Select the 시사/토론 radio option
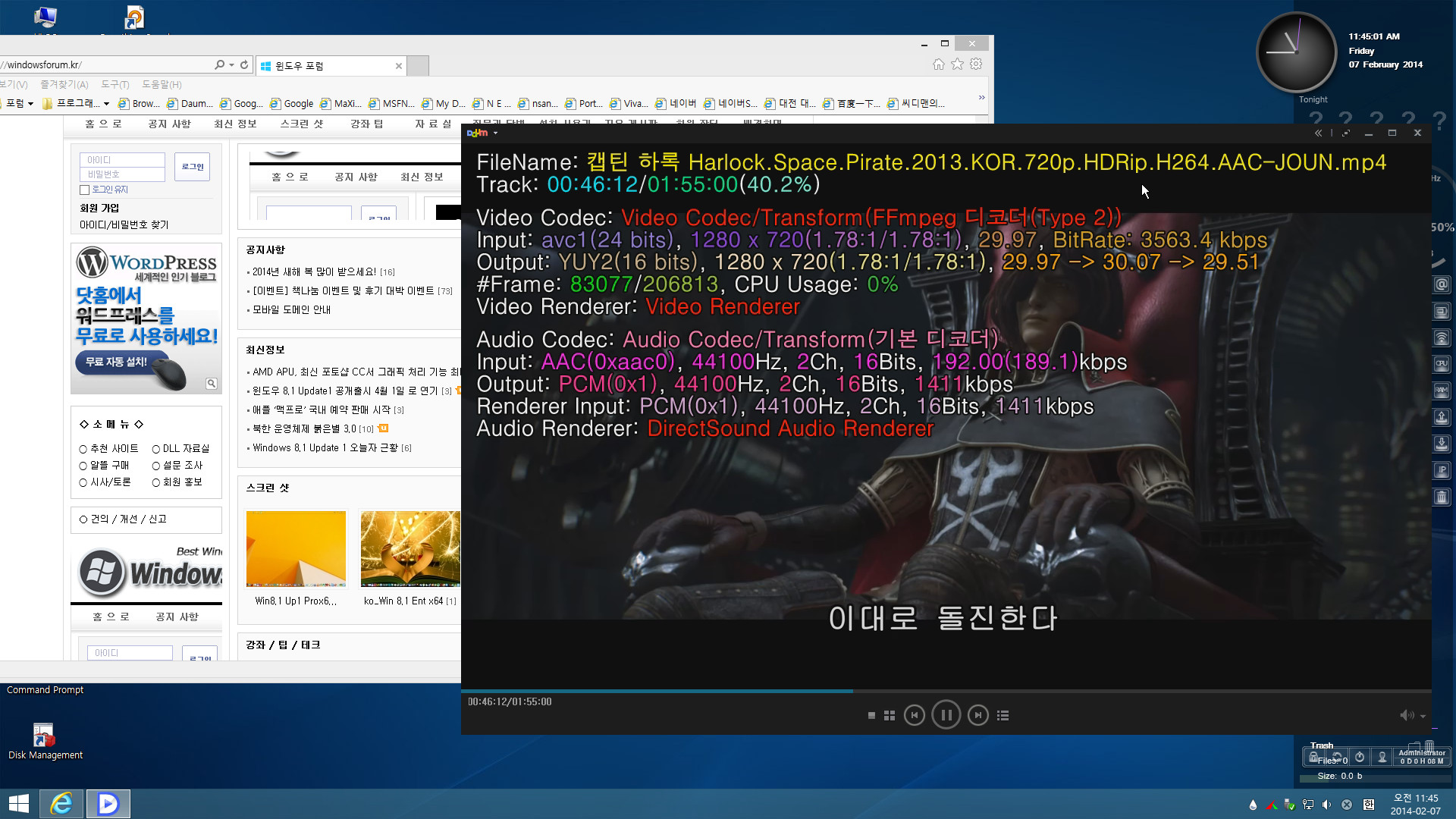 (x=83, y=482)
